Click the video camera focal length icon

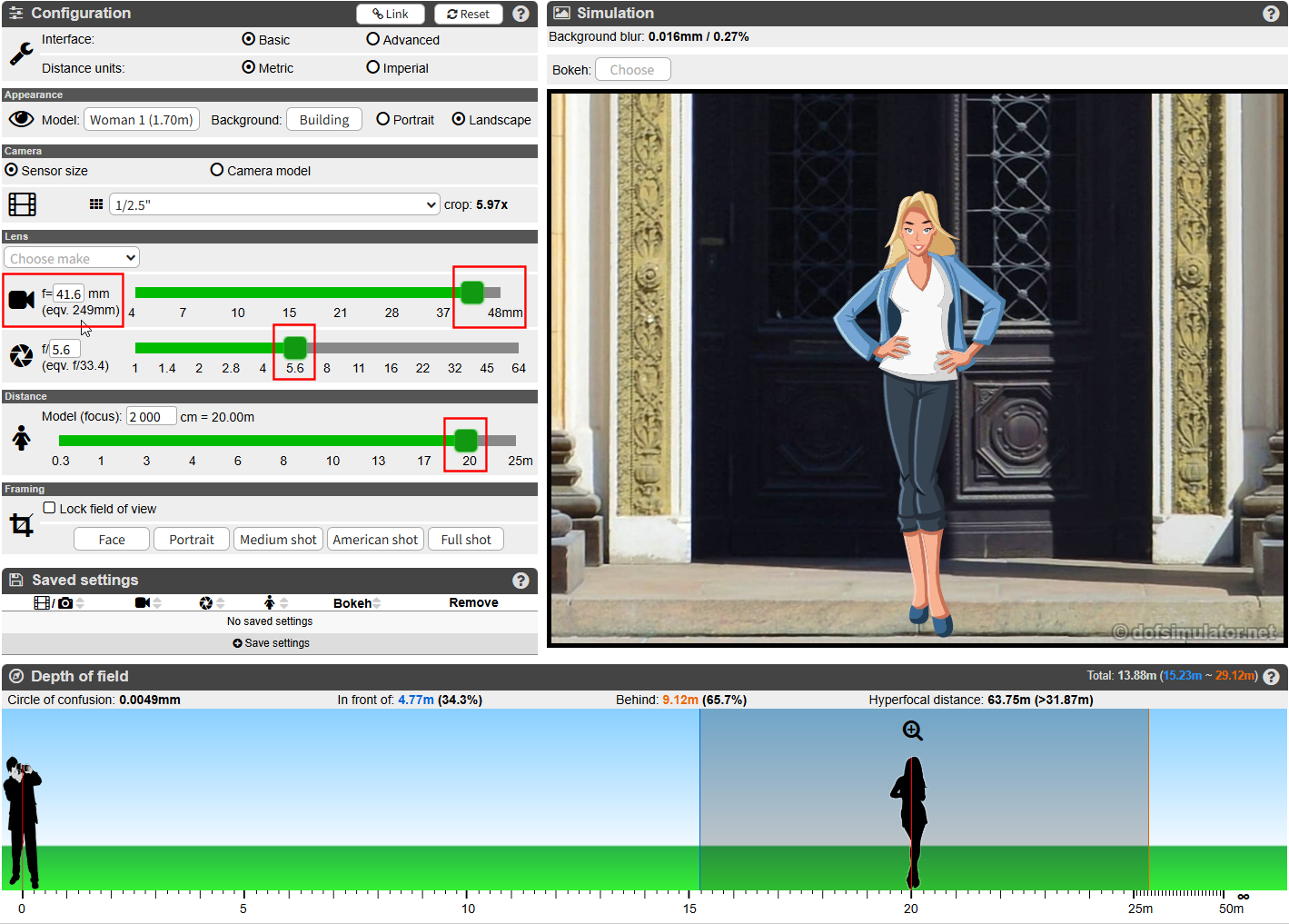[x=22, y=300]
